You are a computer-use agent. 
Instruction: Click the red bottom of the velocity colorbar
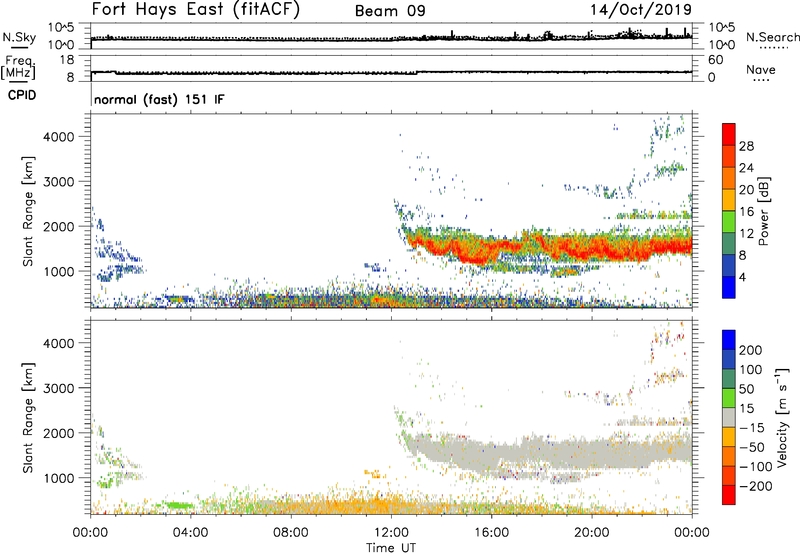[729, 495]
